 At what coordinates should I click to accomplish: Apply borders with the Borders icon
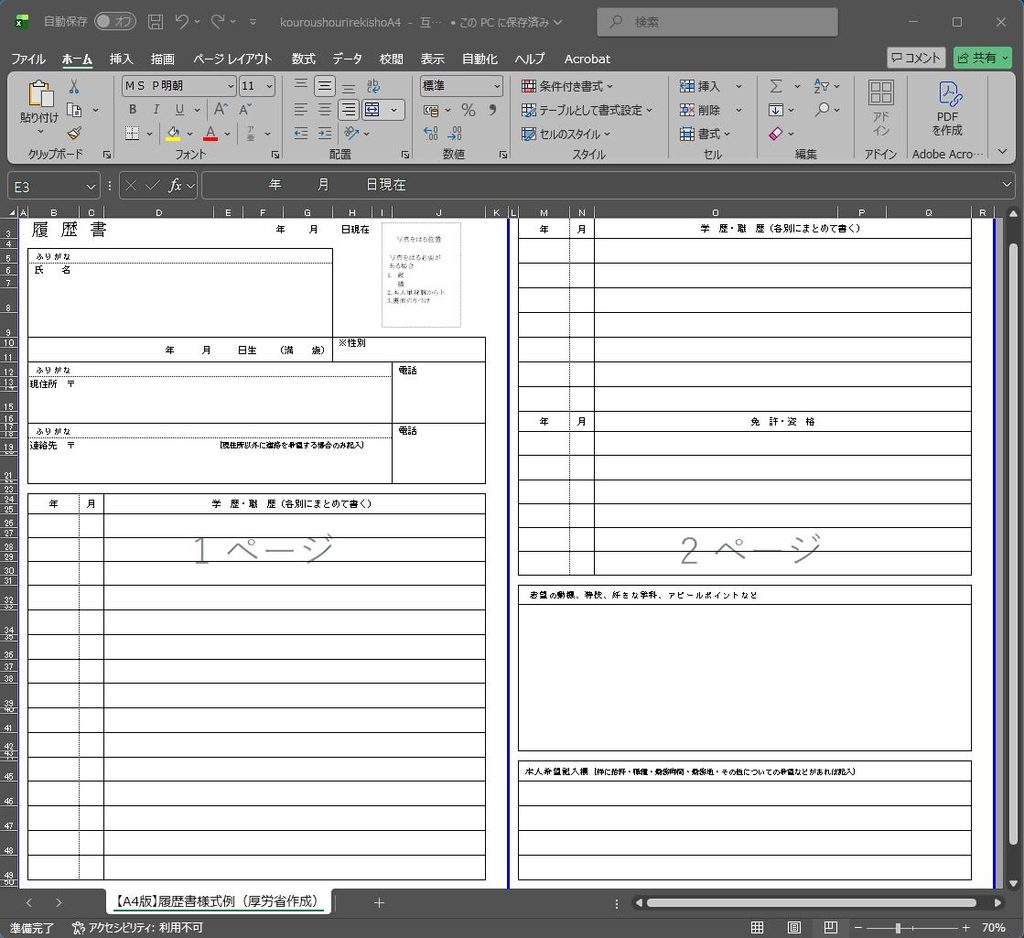(x=132, y=133)
